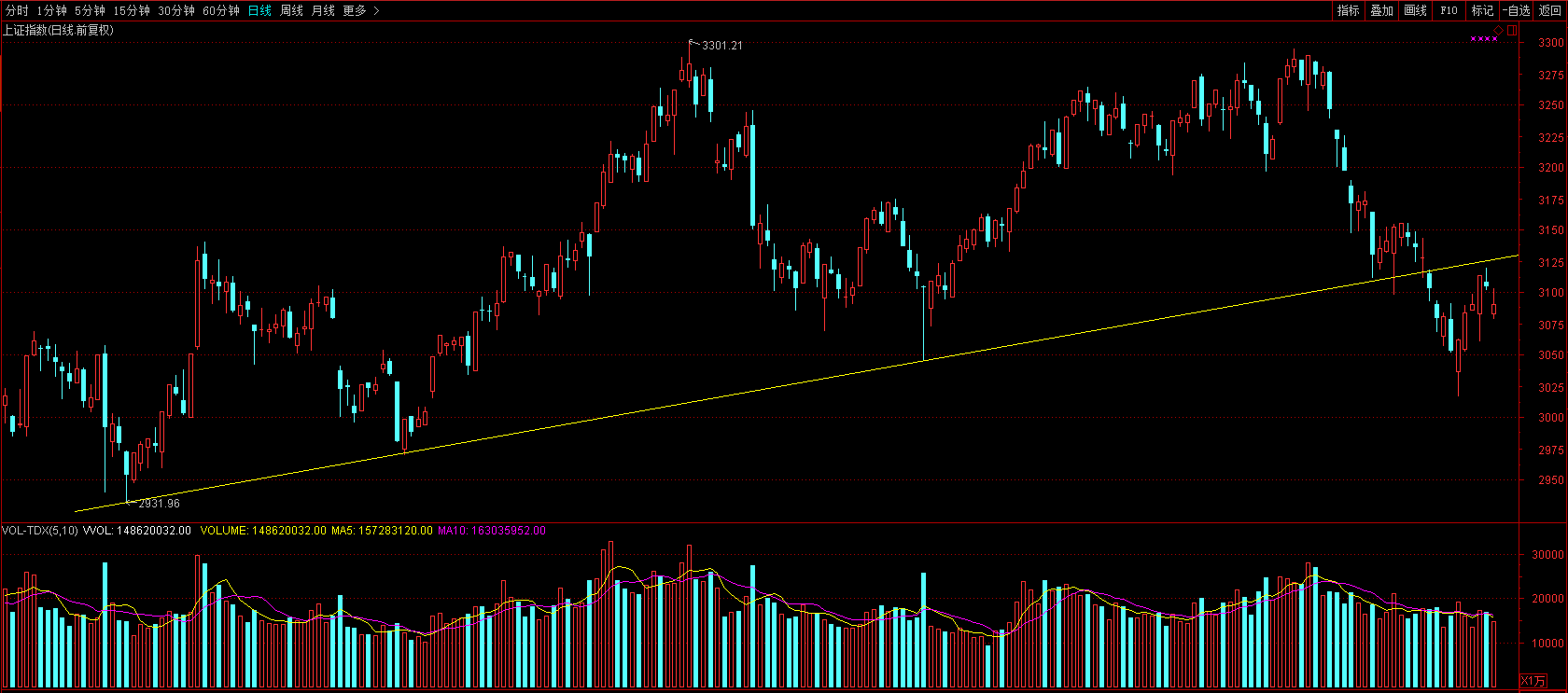Select the 1分钟 period tab
This screenshot has width=1568, height=693.
point(52,10)
